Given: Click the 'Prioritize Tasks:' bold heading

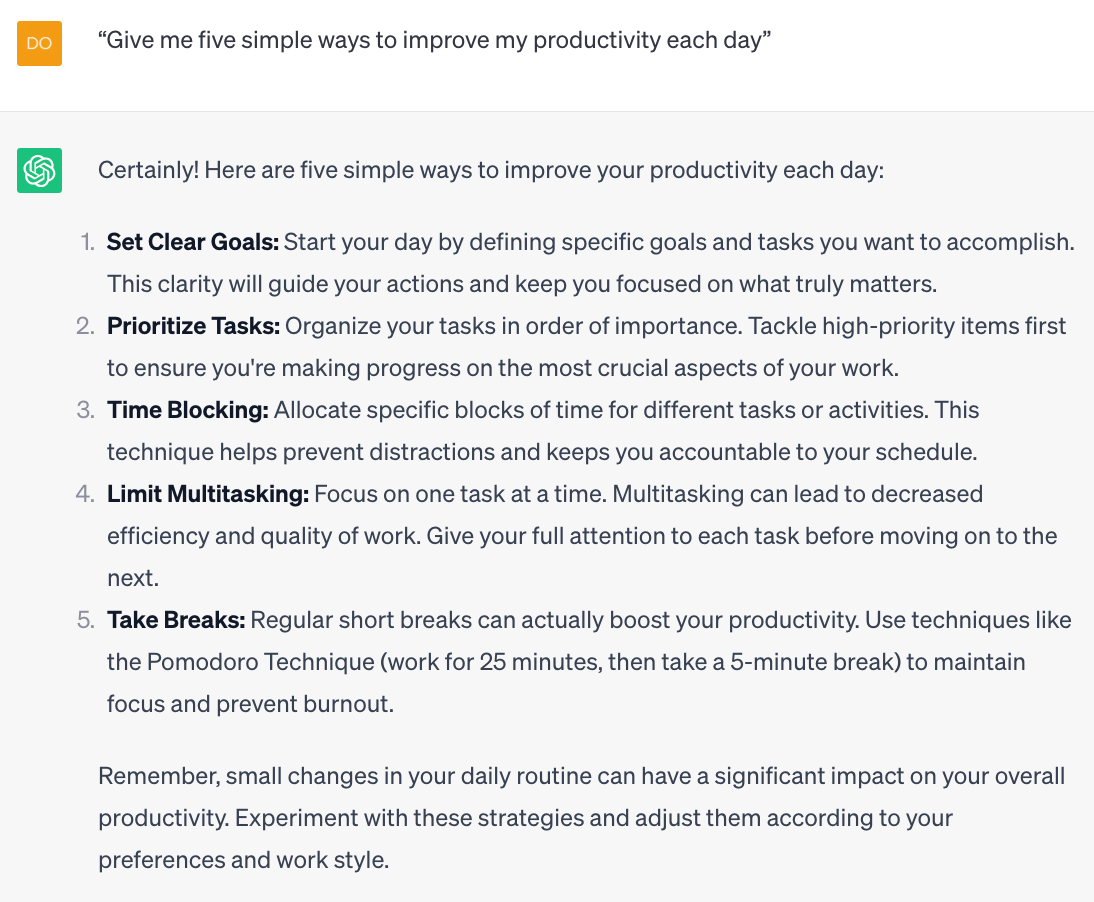Looking at the screenshot, I should click(x=193, y=326).
